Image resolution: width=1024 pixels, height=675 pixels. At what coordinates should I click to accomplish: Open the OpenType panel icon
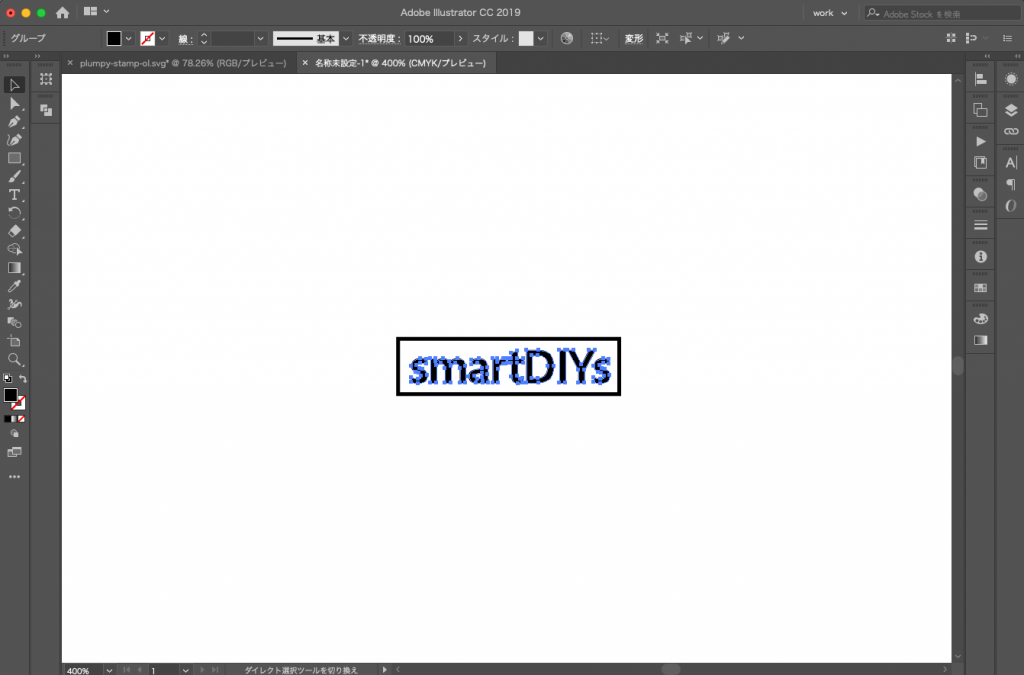(x=1011, y=206)
